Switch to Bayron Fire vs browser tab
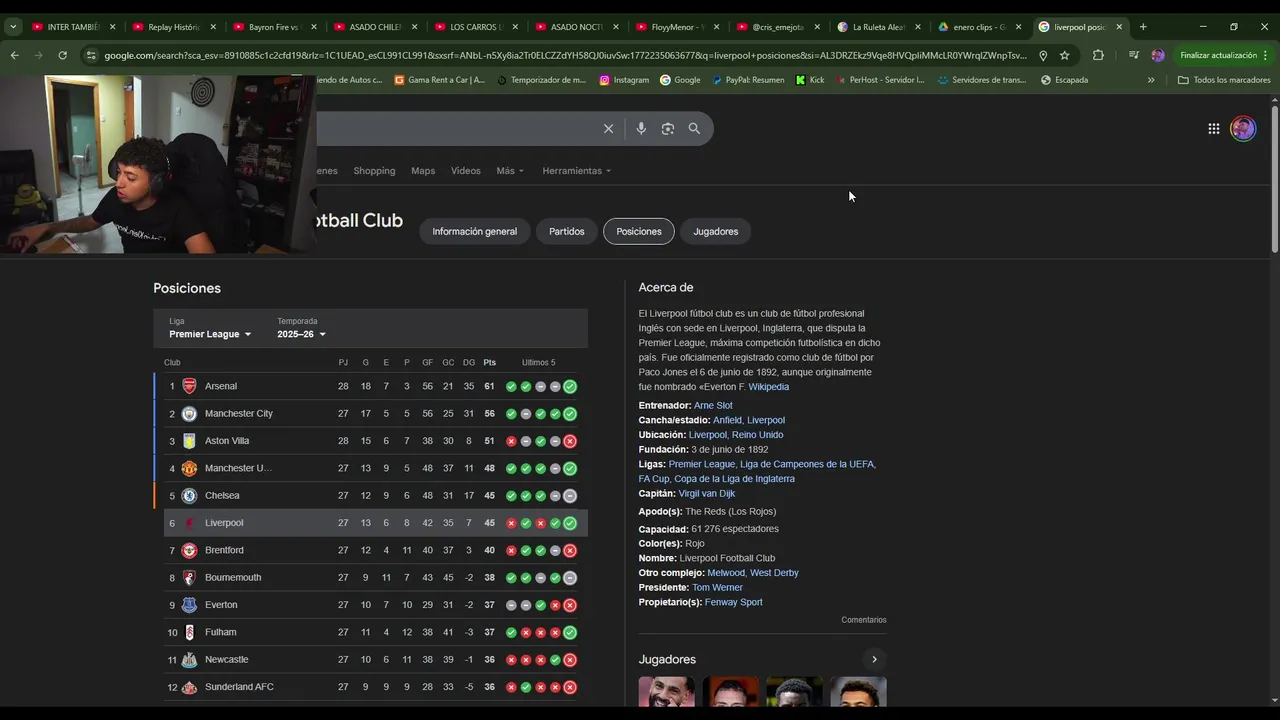The width and height of the screenshot is (1280, 720). 273,27
